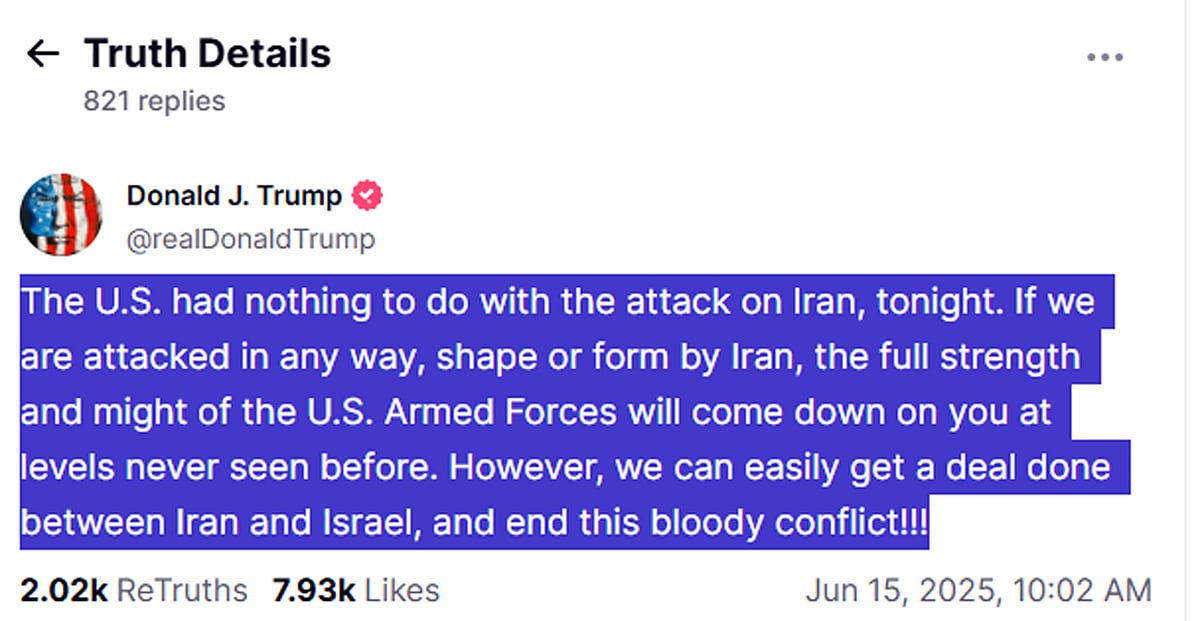Viewport: 1200px width, 621px height.
Task: Open the ReTruths label
Action: tap(182, 590)
